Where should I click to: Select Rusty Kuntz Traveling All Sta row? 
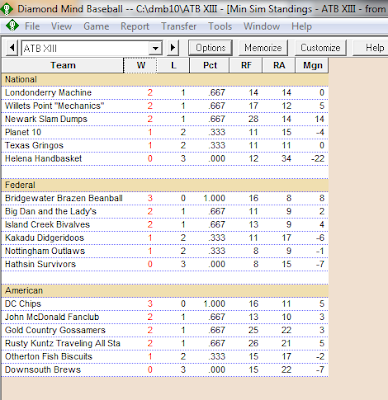(x=165, y=343)
